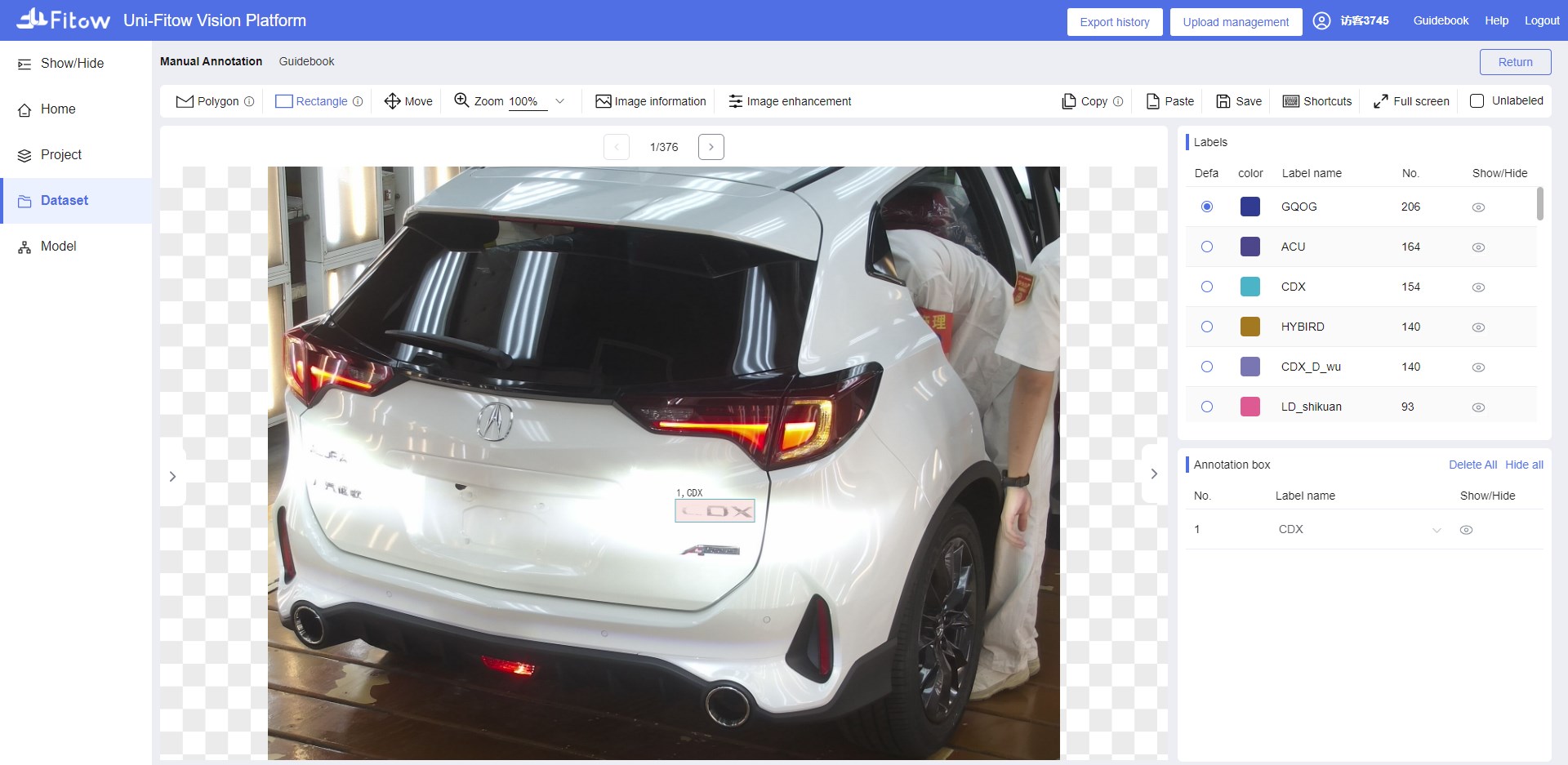Image resolution: width=1568 pixels, height=765 pixels.
Task: Switch to Full screen mode
Action: pos(1411,101)
